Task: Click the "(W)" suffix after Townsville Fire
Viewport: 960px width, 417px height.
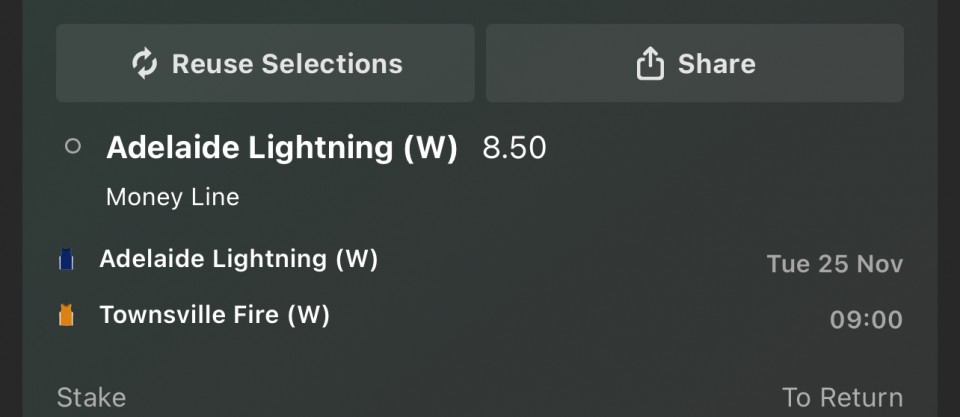Action: click(x=309, y=316)
